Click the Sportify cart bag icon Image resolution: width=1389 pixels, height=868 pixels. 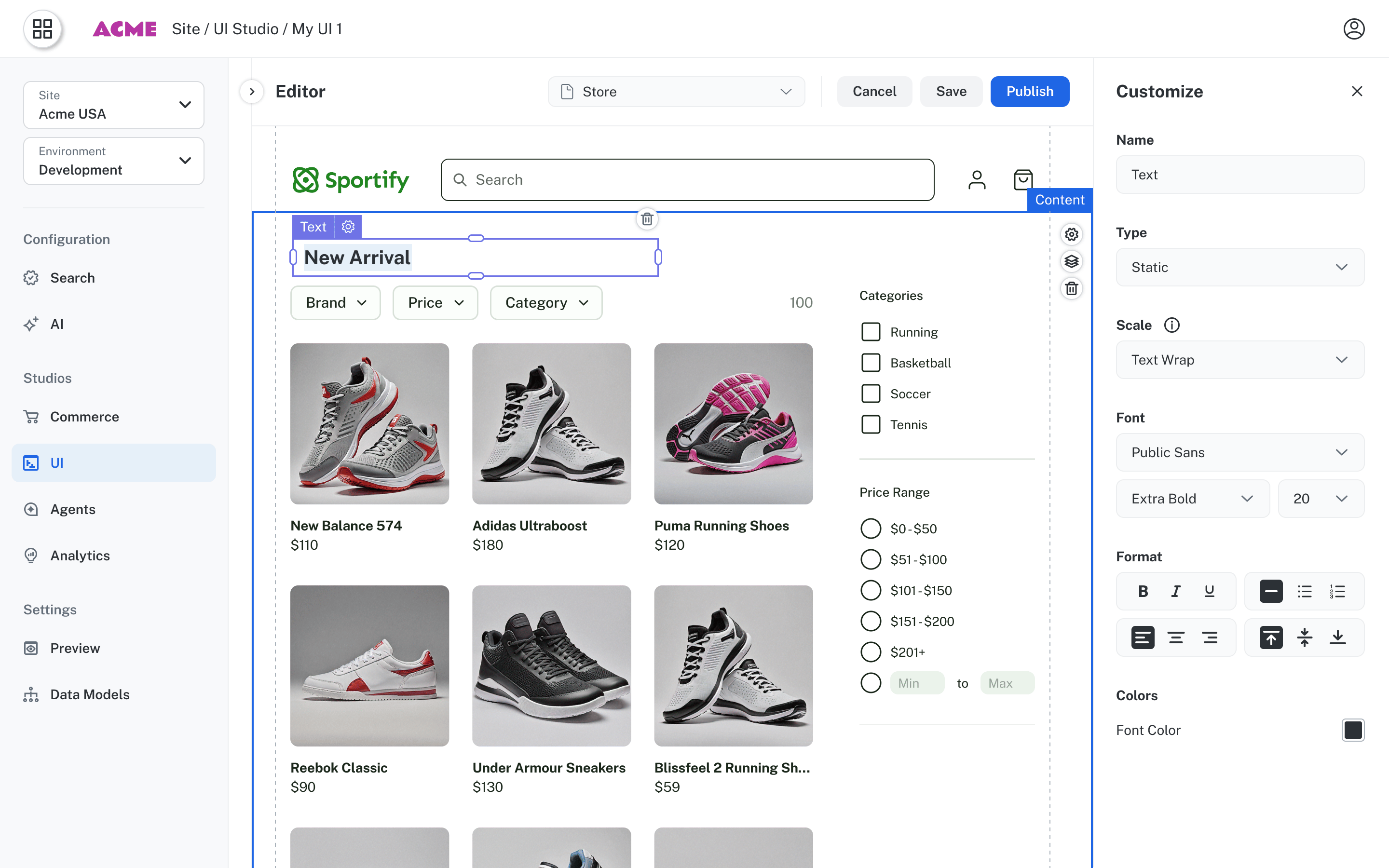click(x=1023, y=180)
